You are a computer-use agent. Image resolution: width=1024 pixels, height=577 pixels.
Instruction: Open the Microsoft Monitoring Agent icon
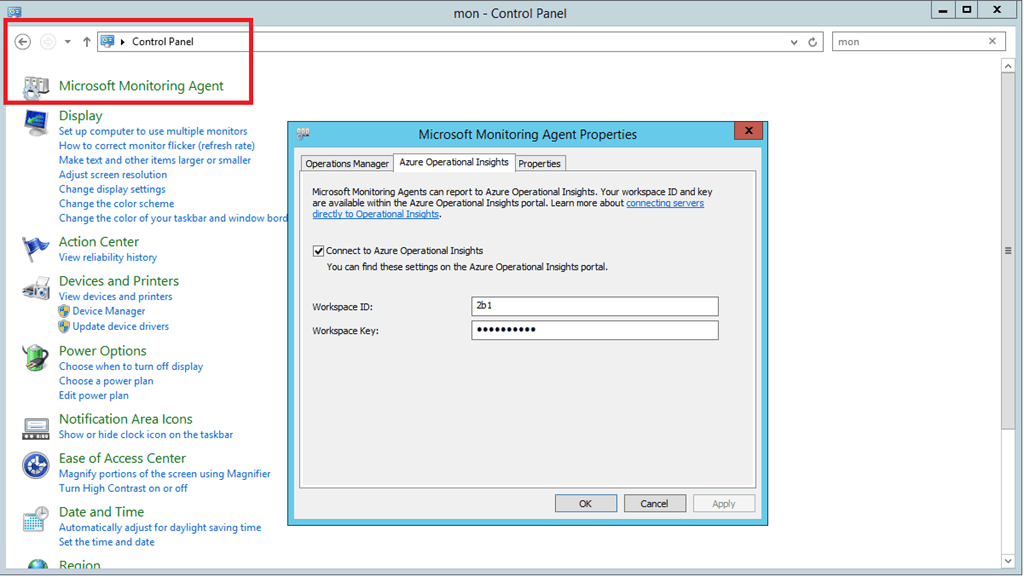(36, 87)
